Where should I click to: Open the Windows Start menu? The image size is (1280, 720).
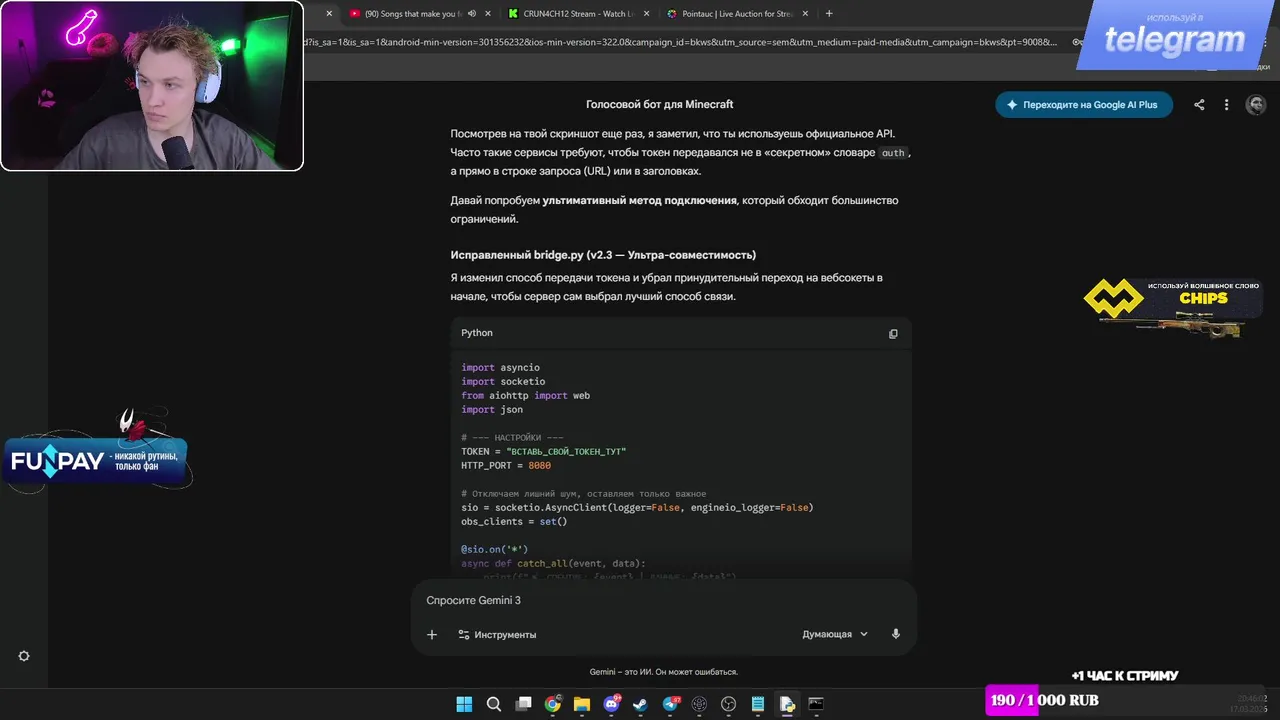coord(464,704)
